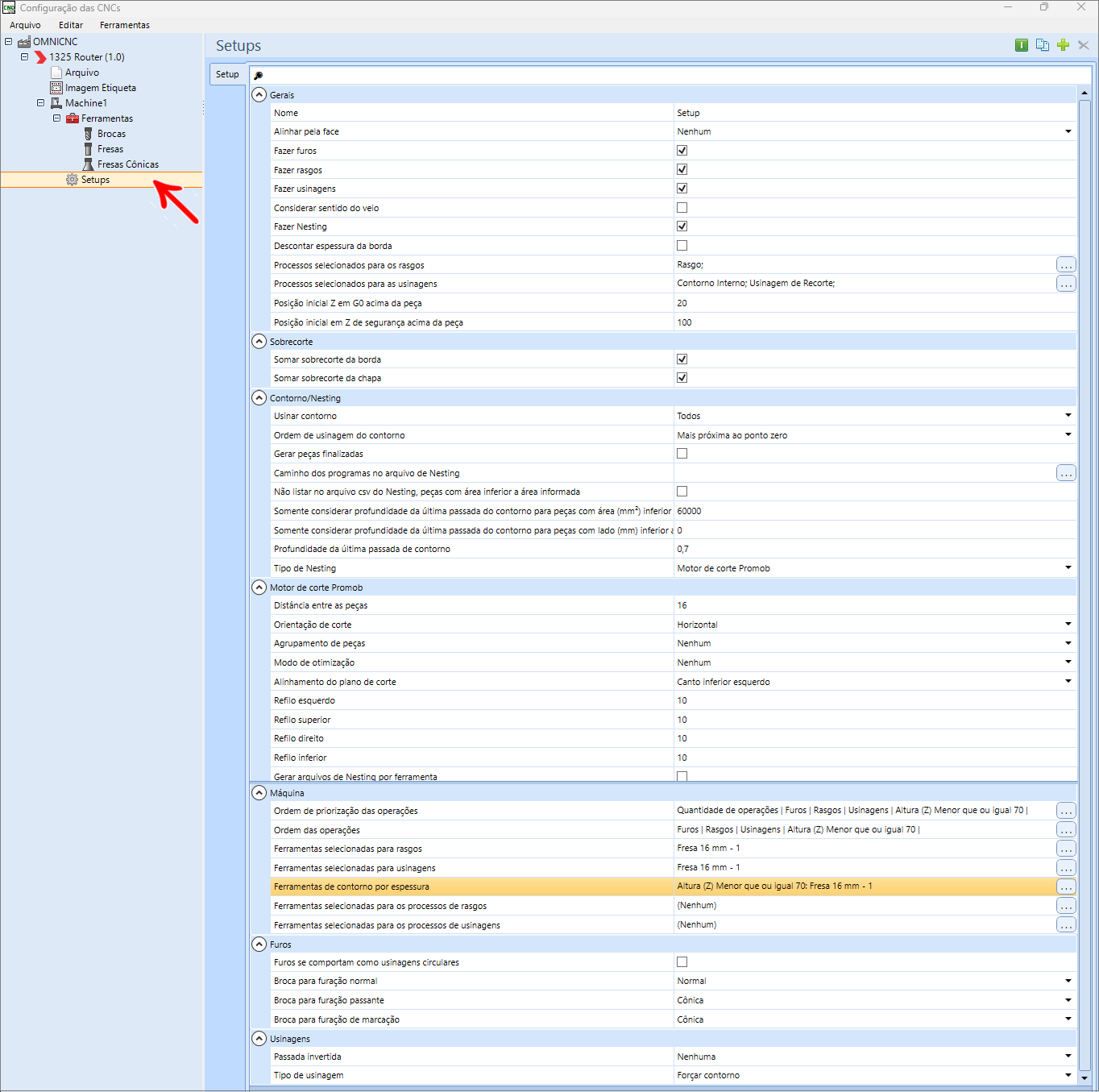
Task: Toggle Fazer Nesting checkbox
Action: pyautogui.click(x=682, y=226)
